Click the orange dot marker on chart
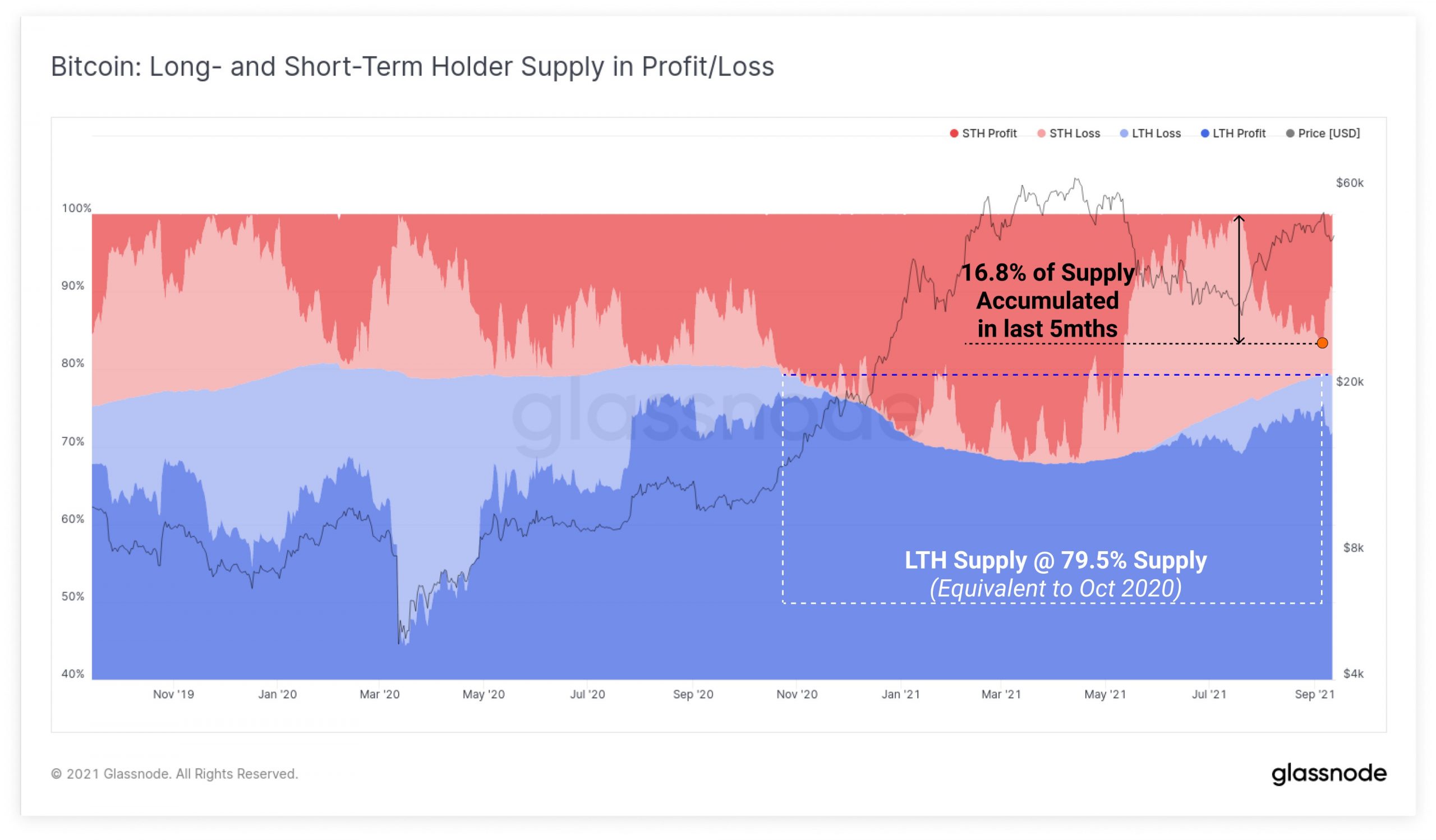 click(1322, 343)
